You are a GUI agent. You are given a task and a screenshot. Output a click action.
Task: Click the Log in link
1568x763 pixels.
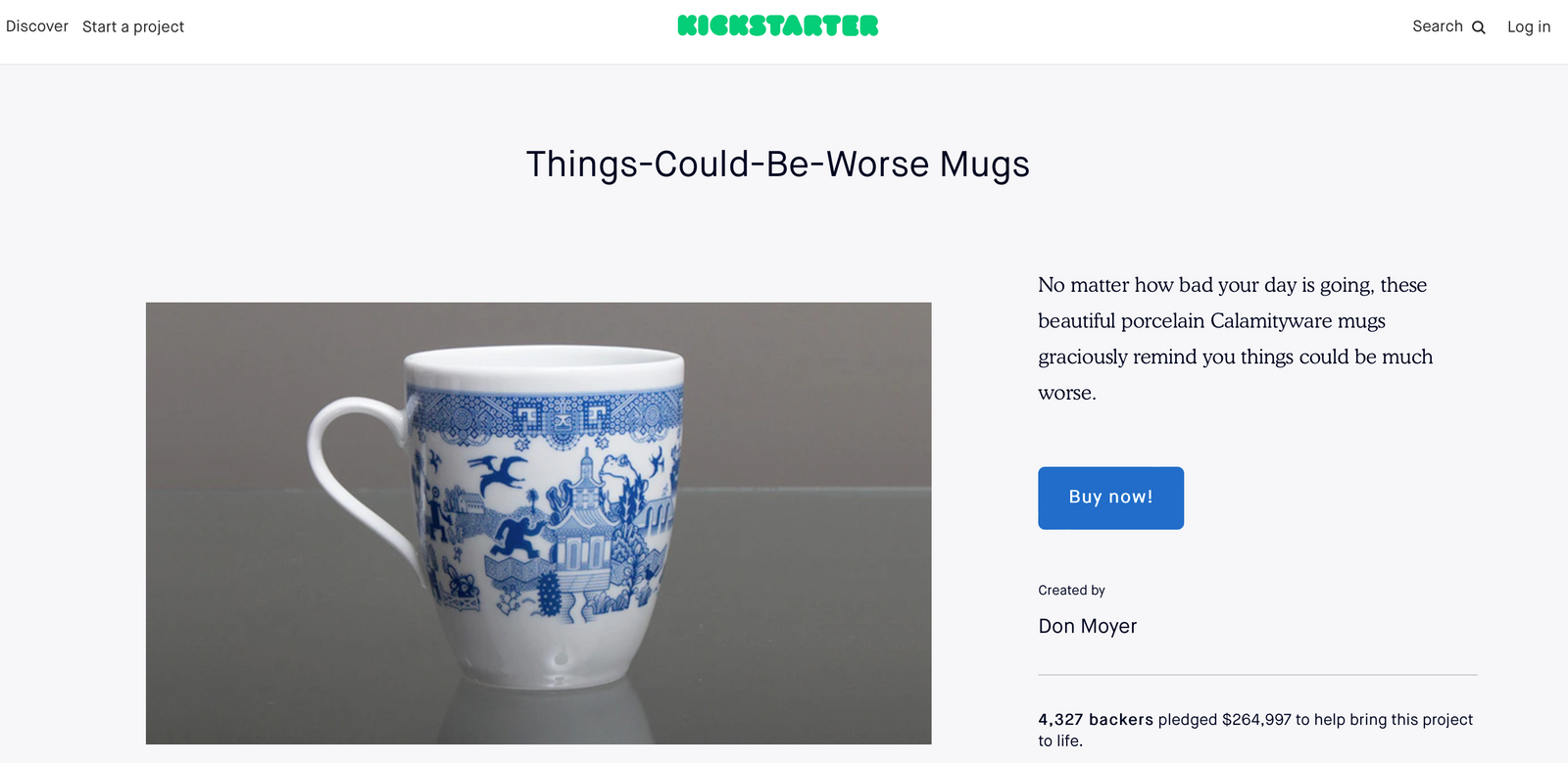pos(1529,26)
